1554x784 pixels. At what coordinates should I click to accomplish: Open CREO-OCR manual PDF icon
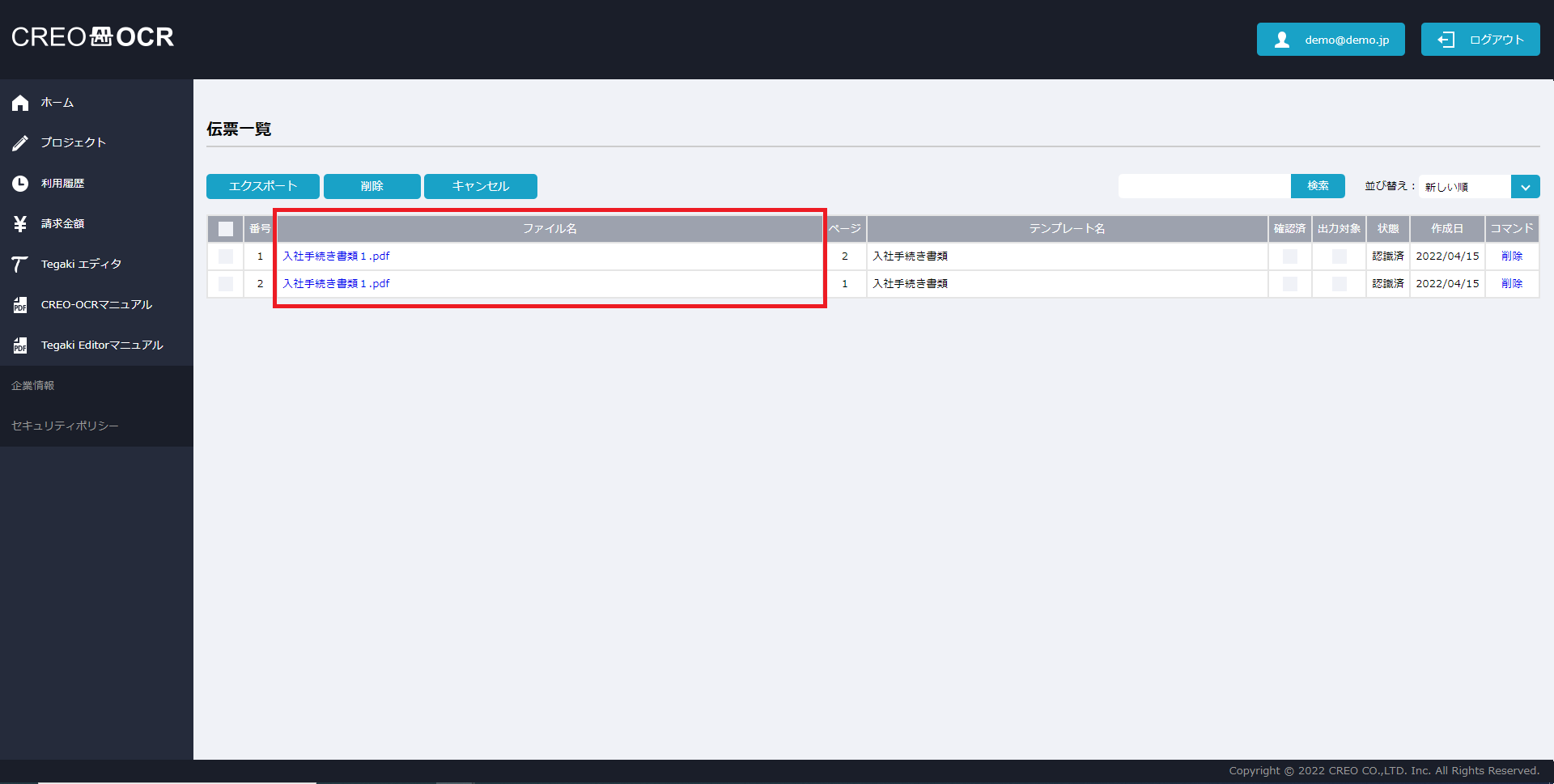20,305
